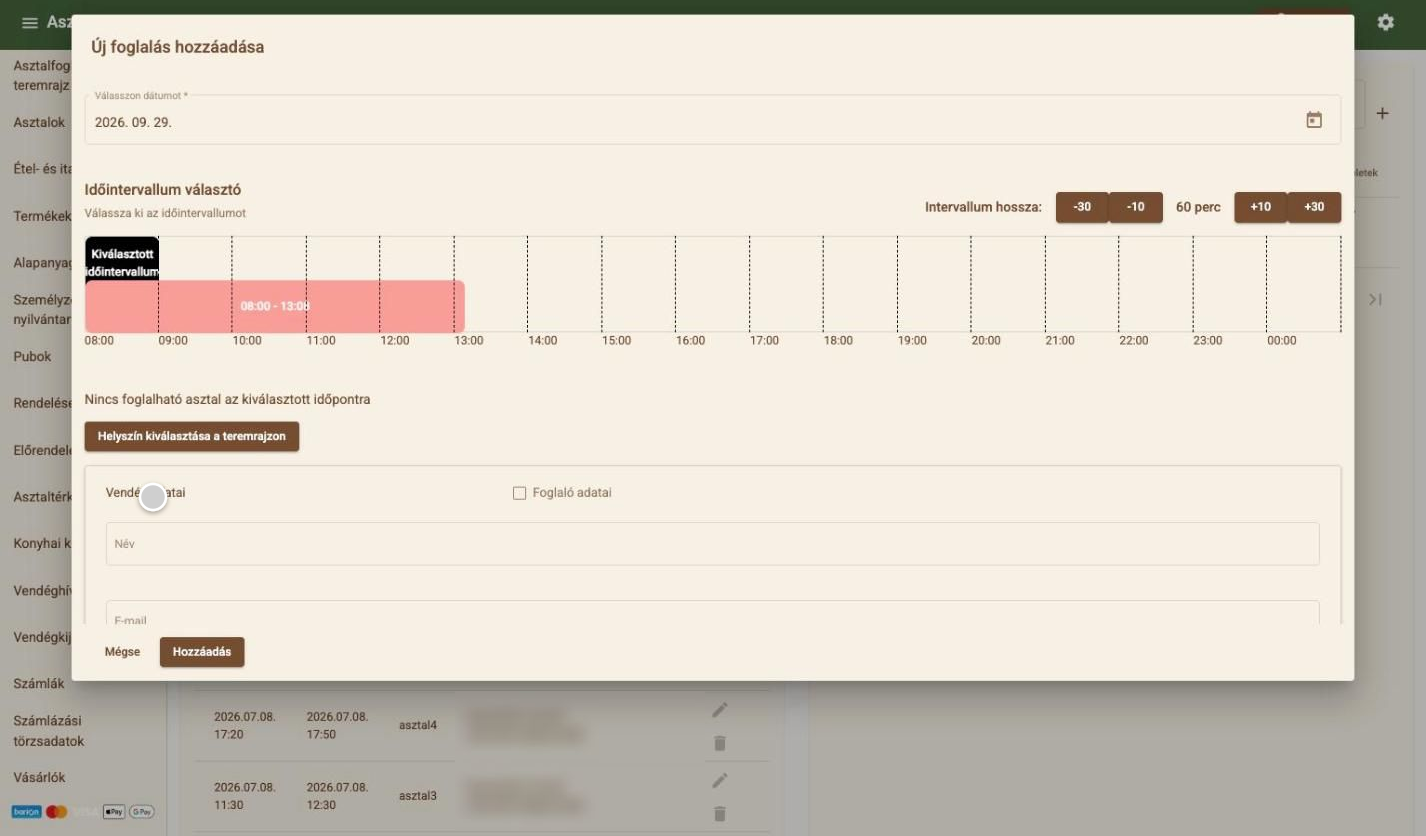The image size is (1426, 836).
Task: Open the hamburger navigation menu
Action: (30, 23)
